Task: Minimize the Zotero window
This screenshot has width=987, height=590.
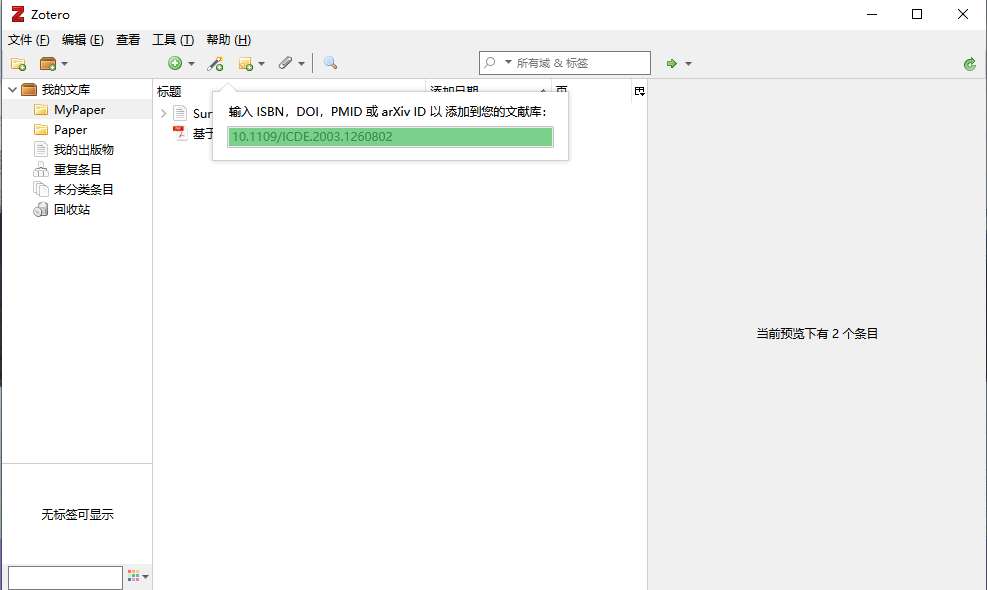Action: pos(872,14)
